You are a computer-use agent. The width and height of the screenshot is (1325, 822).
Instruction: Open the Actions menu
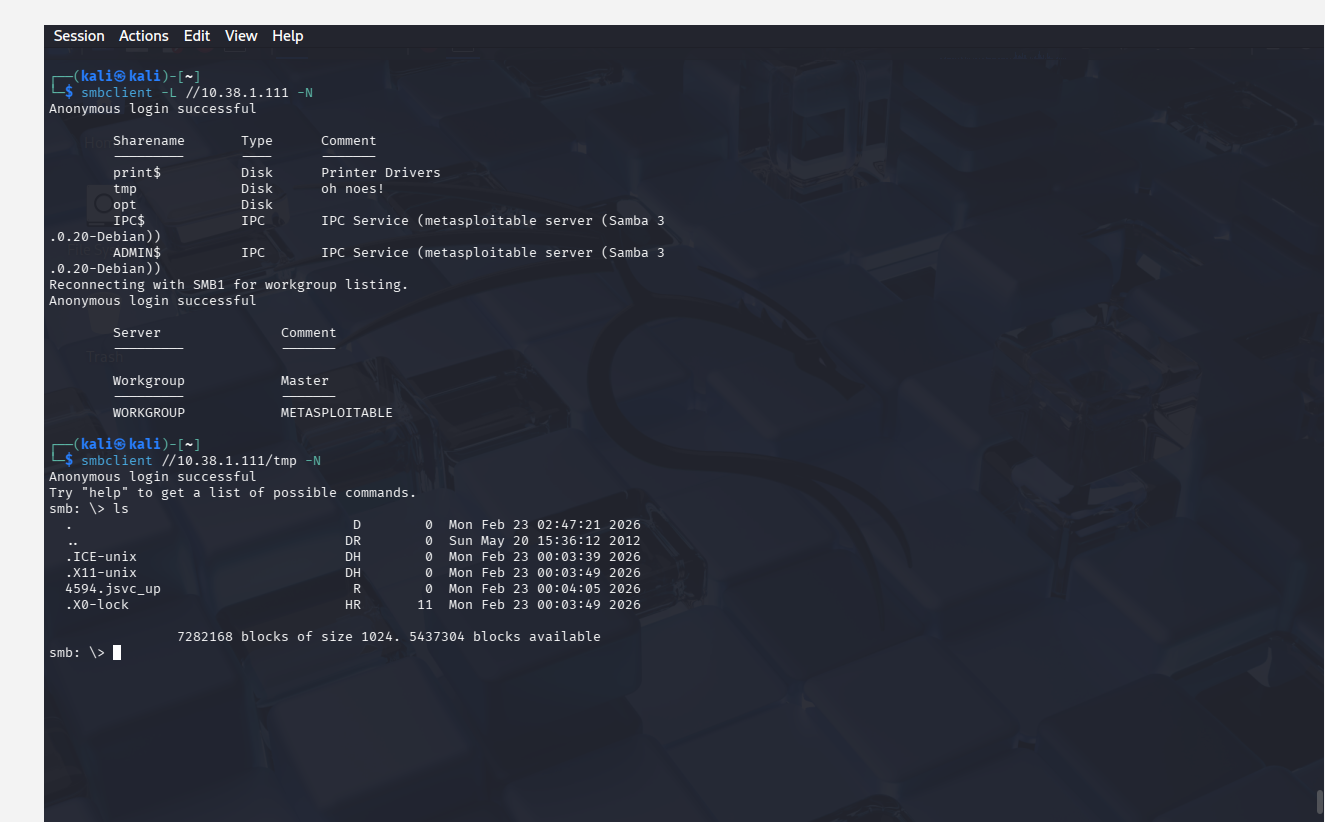click(x=143, y=36)
